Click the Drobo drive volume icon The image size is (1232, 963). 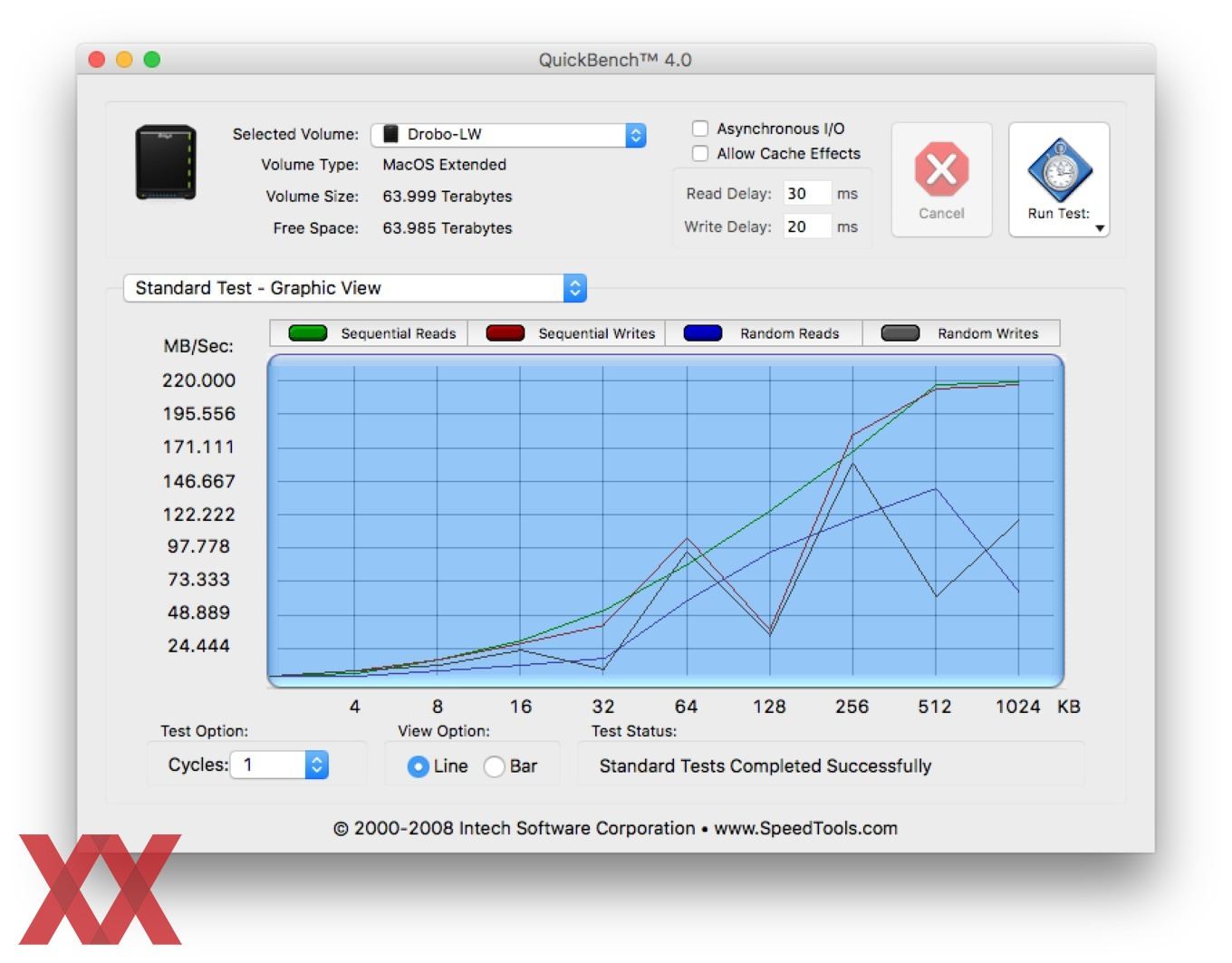[166, 164]
